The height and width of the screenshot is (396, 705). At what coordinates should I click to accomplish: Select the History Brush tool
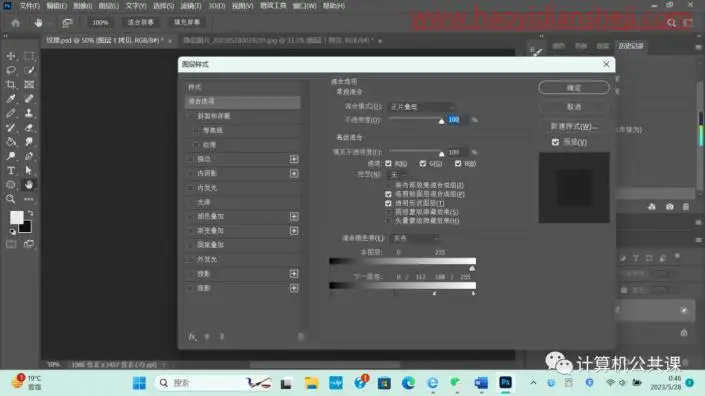pyautogui.click(x=11, y=128)
